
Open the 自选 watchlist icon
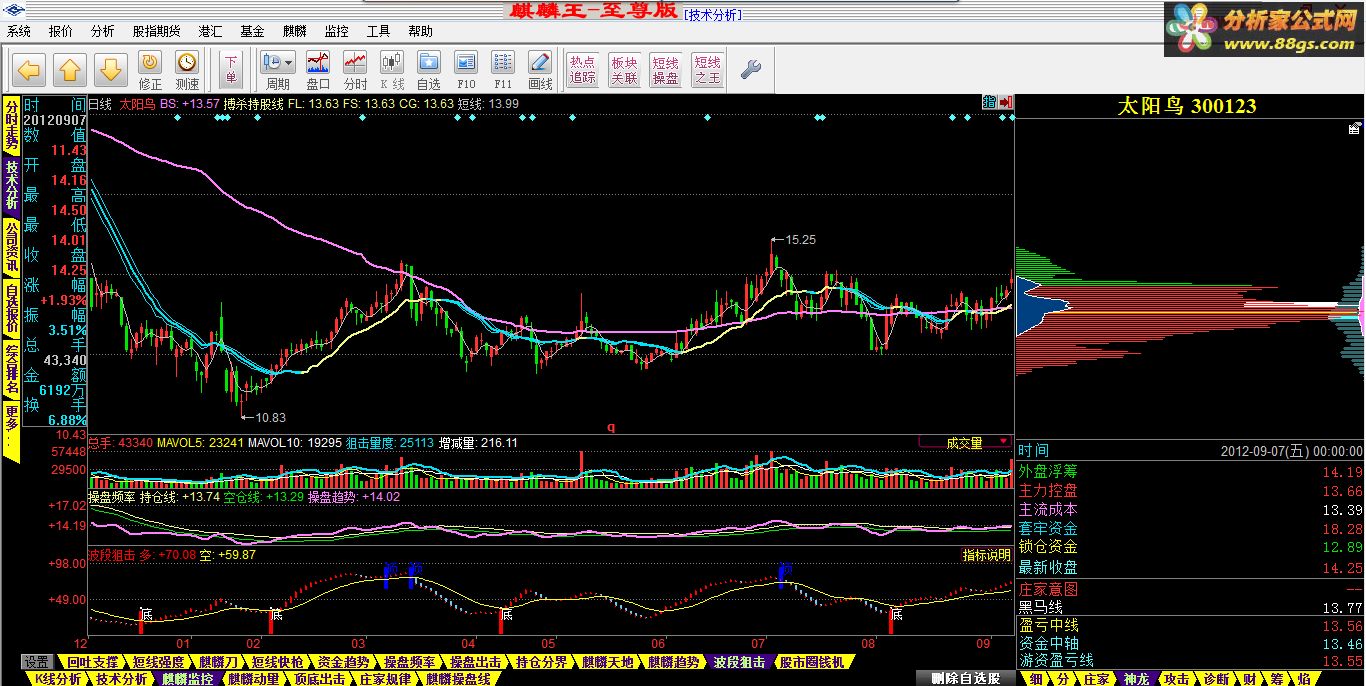[x=429, y=70]
